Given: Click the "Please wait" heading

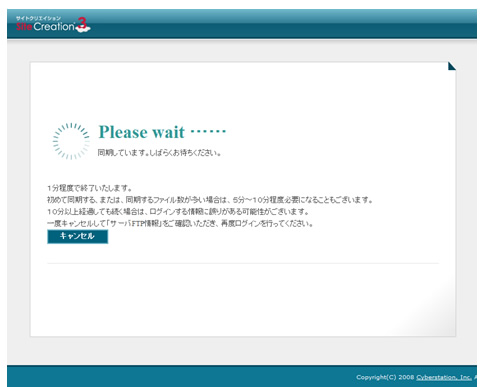Looking at the screenshot, I should [162, 132].
